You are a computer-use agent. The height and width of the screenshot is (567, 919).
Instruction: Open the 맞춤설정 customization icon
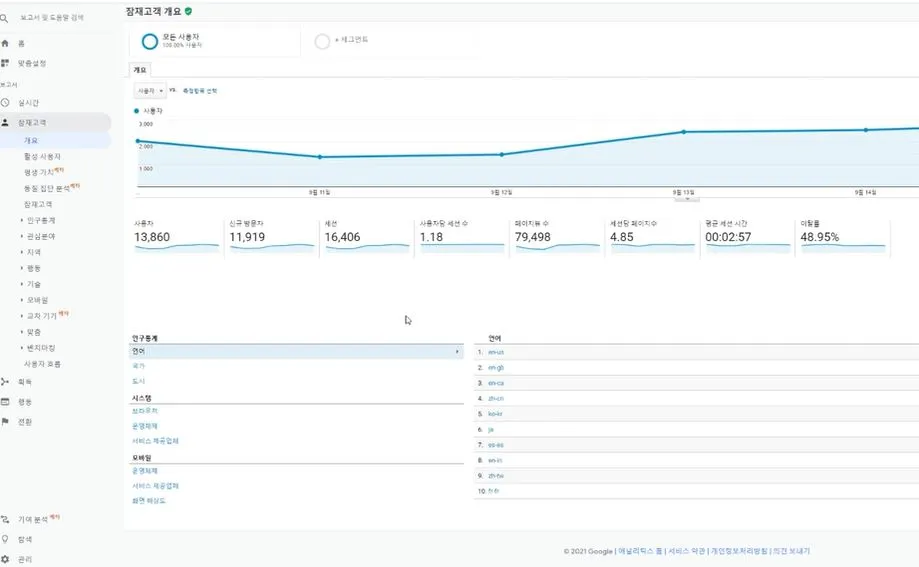click(5, 63)
